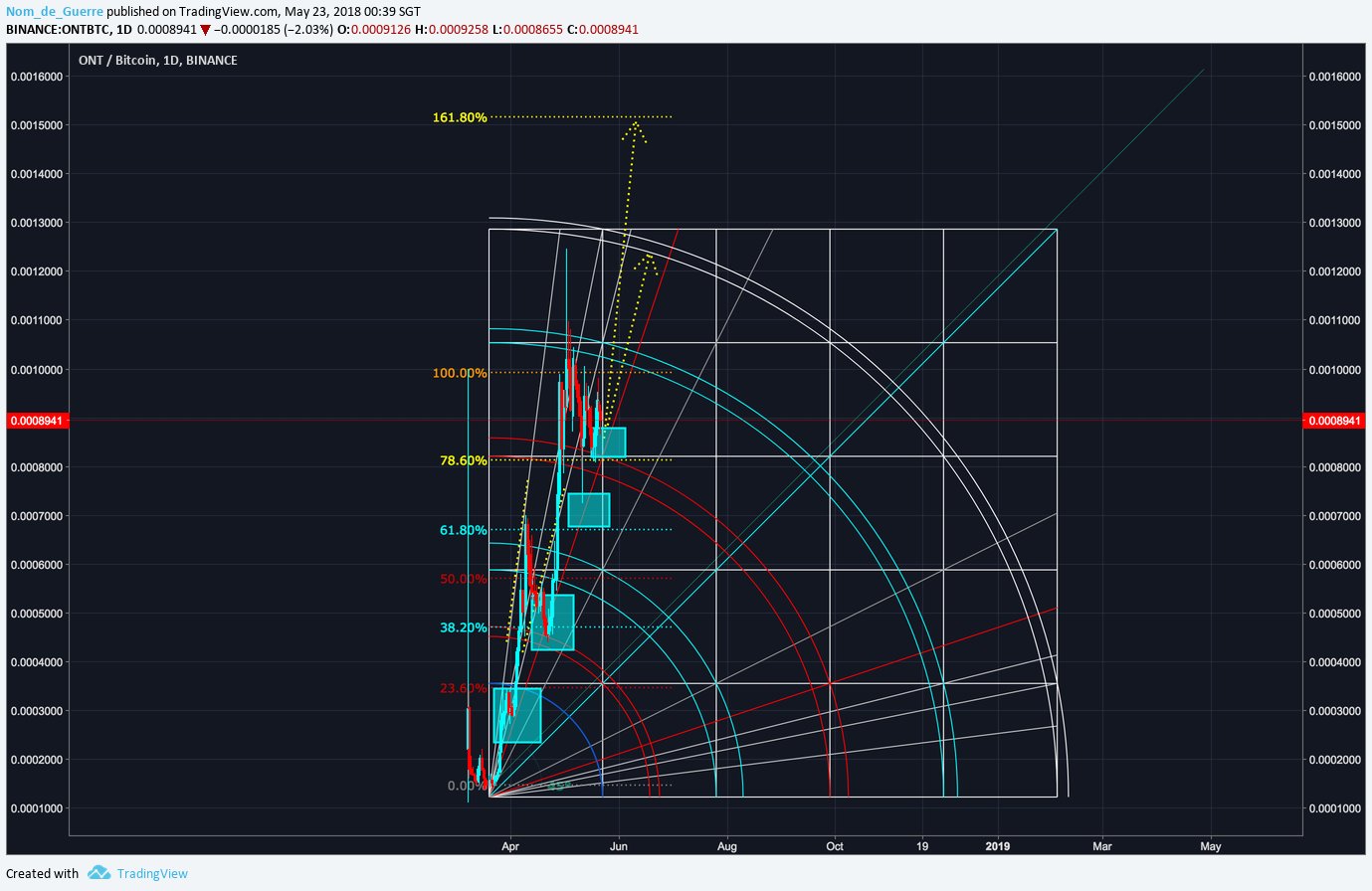Select the teal box above the 61.80% level
This screenshot has width=1372, height=891.
(x=589, y=510)
